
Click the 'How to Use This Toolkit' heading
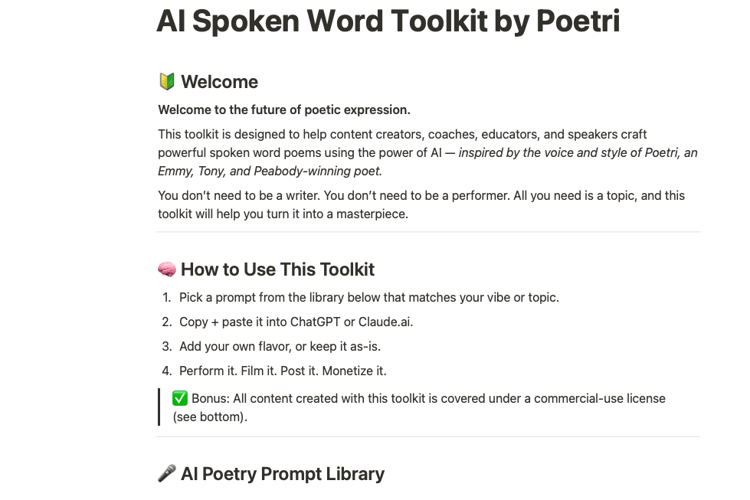(277, 270)
